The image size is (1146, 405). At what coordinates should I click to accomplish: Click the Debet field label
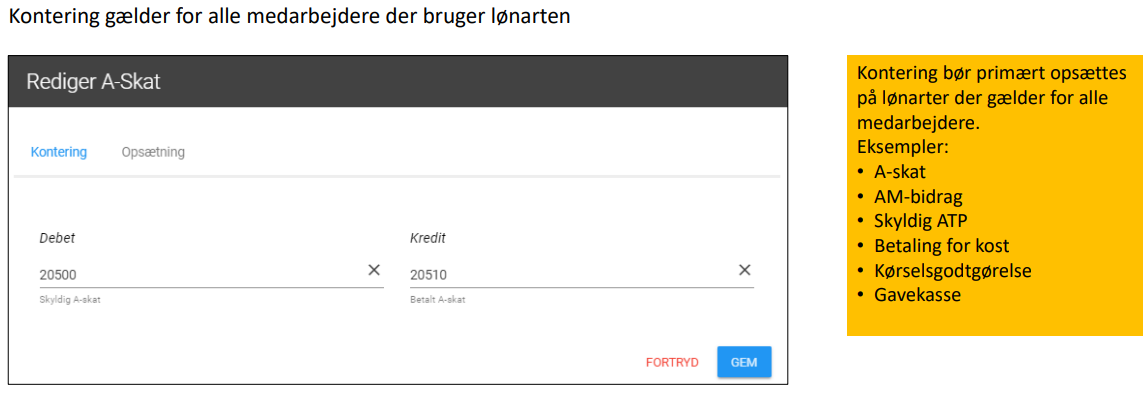point(57,238)
